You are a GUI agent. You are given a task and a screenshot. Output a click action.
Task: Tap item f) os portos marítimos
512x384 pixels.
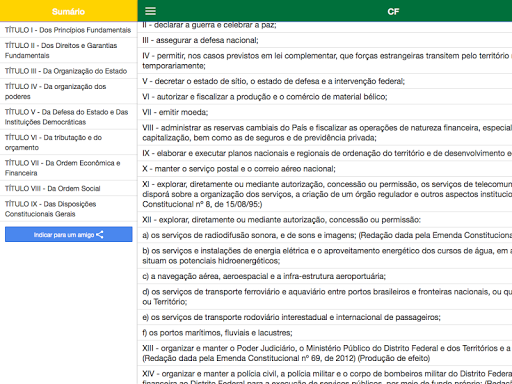pyautogui.click(x=325, y=333)
